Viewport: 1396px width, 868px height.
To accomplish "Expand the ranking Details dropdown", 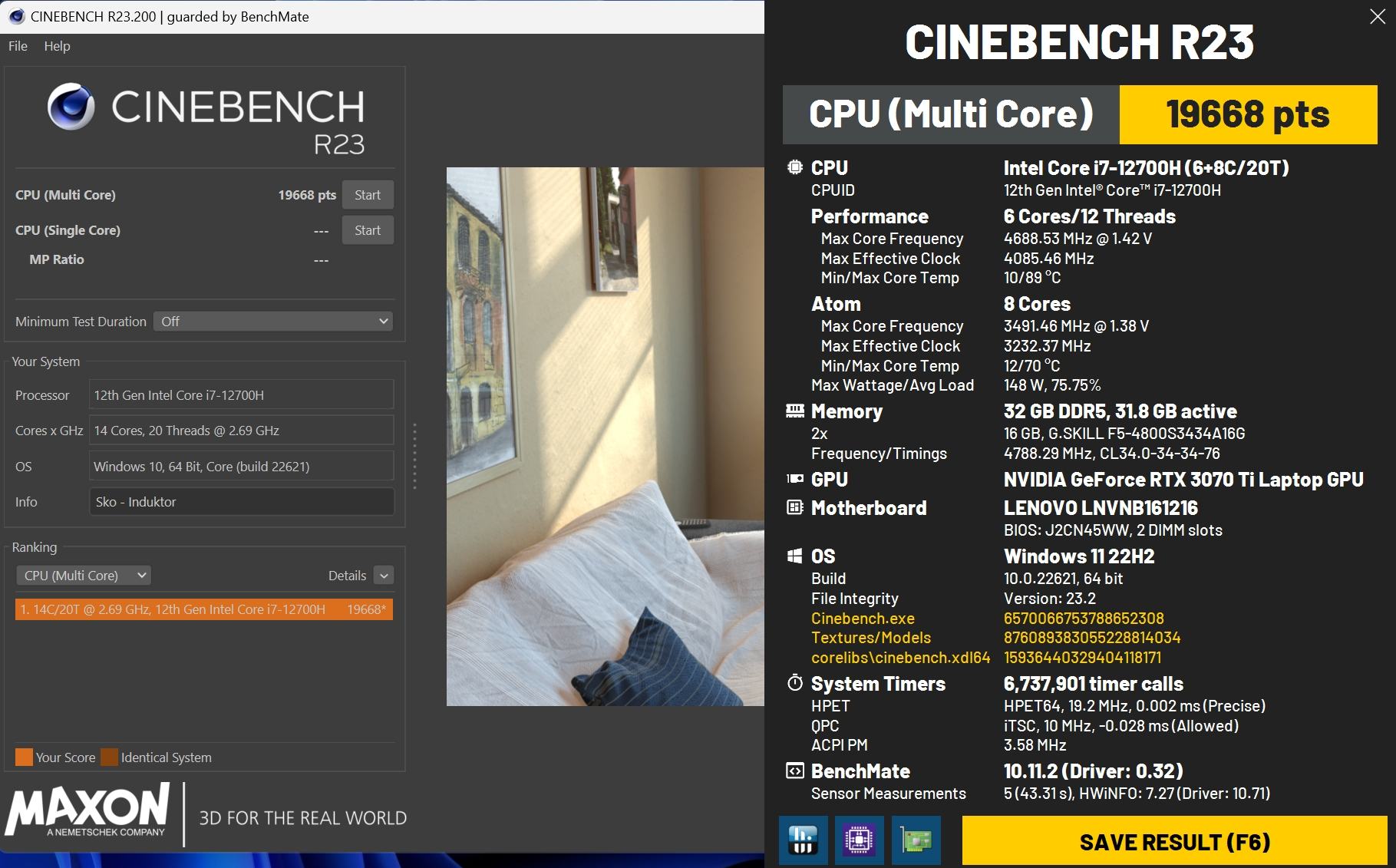I will coord(384,576).
